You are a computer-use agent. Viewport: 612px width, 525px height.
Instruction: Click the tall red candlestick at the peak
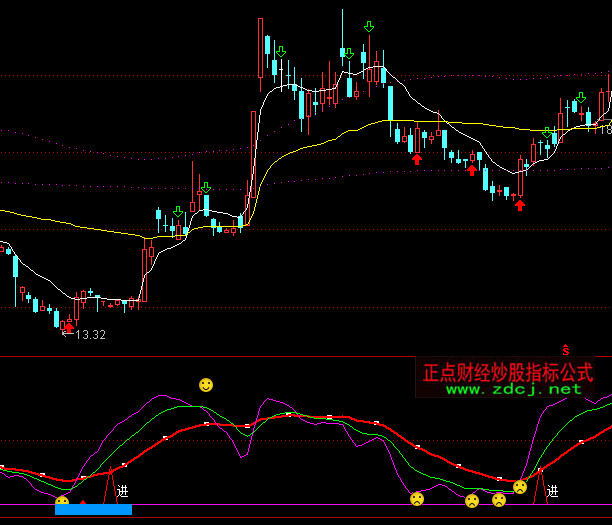coord(260,48)
